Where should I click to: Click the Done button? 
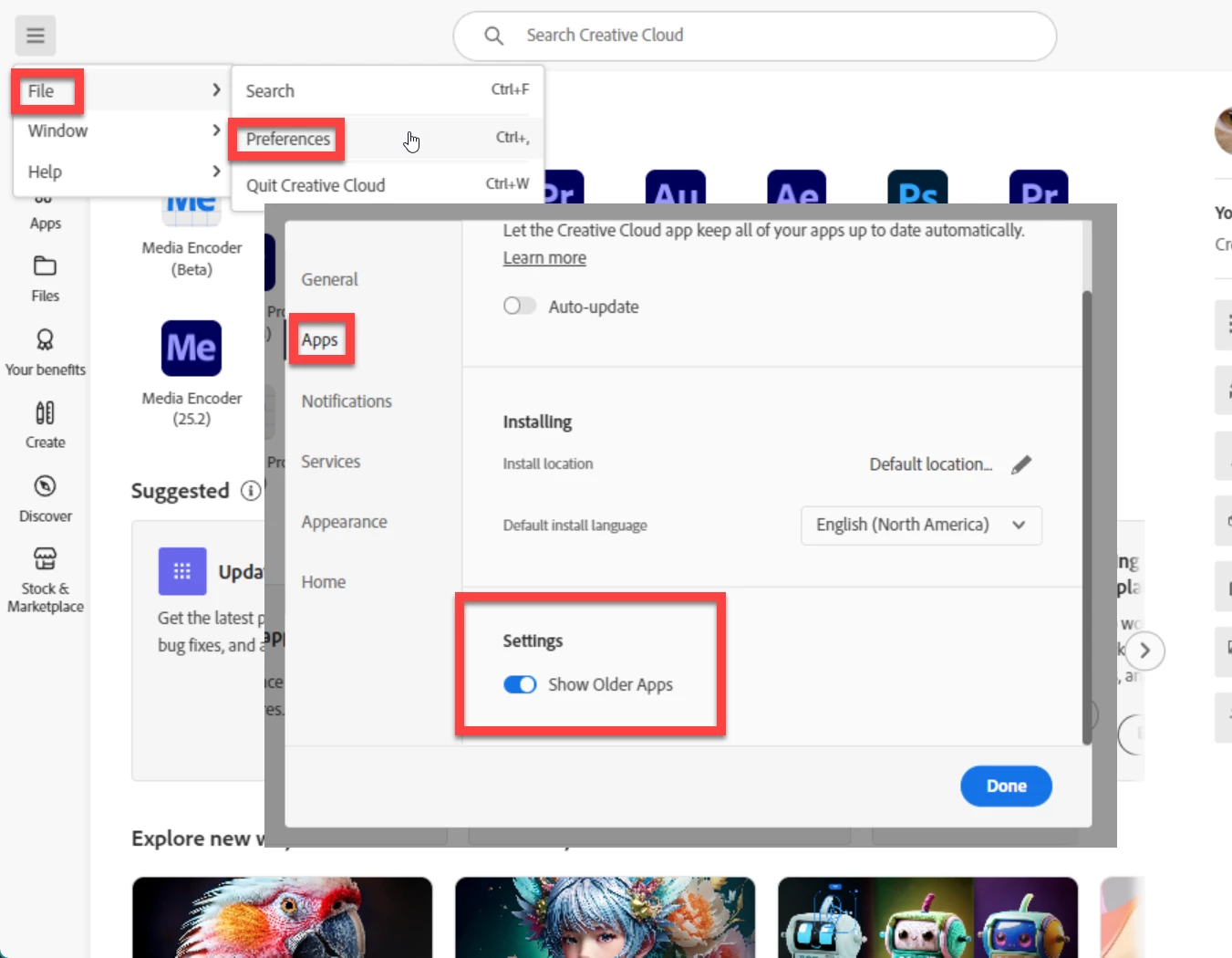[x=1006, y=786]
